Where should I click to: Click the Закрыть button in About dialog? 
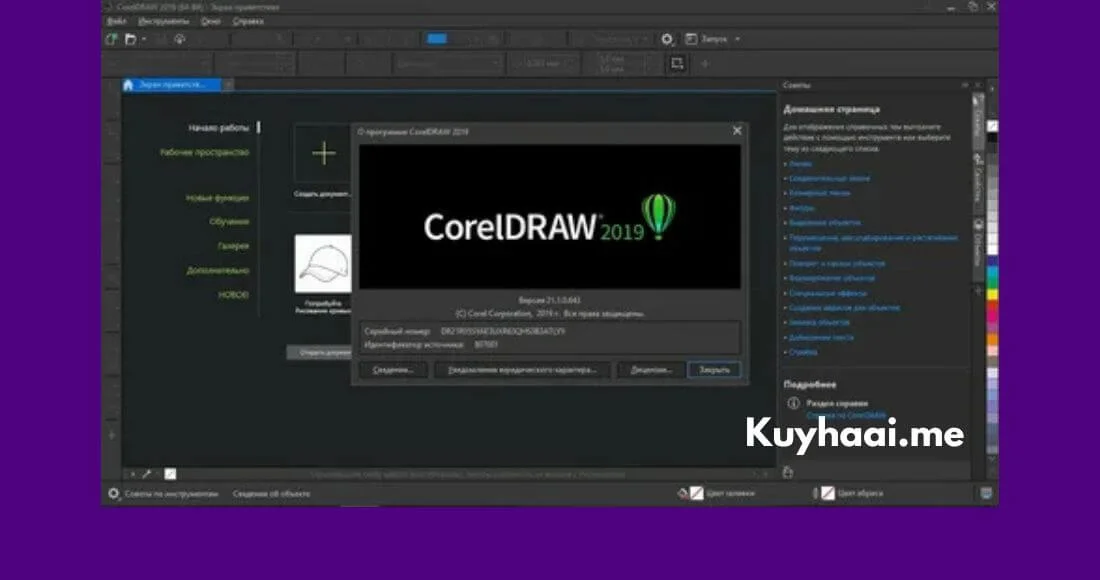coord(714,370)
